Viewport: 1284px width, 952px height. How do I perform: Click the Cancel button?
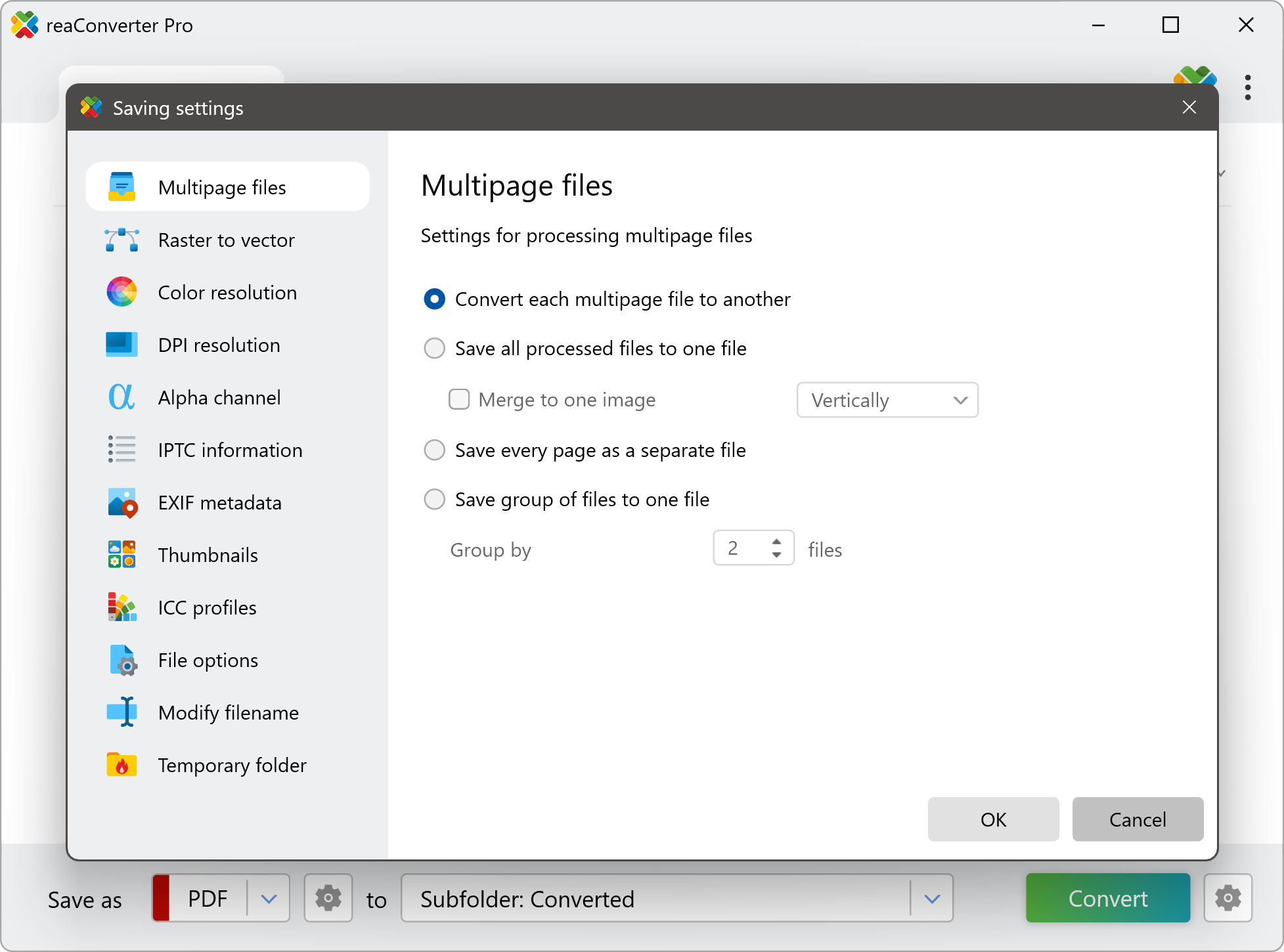[x=1137, y=819]
